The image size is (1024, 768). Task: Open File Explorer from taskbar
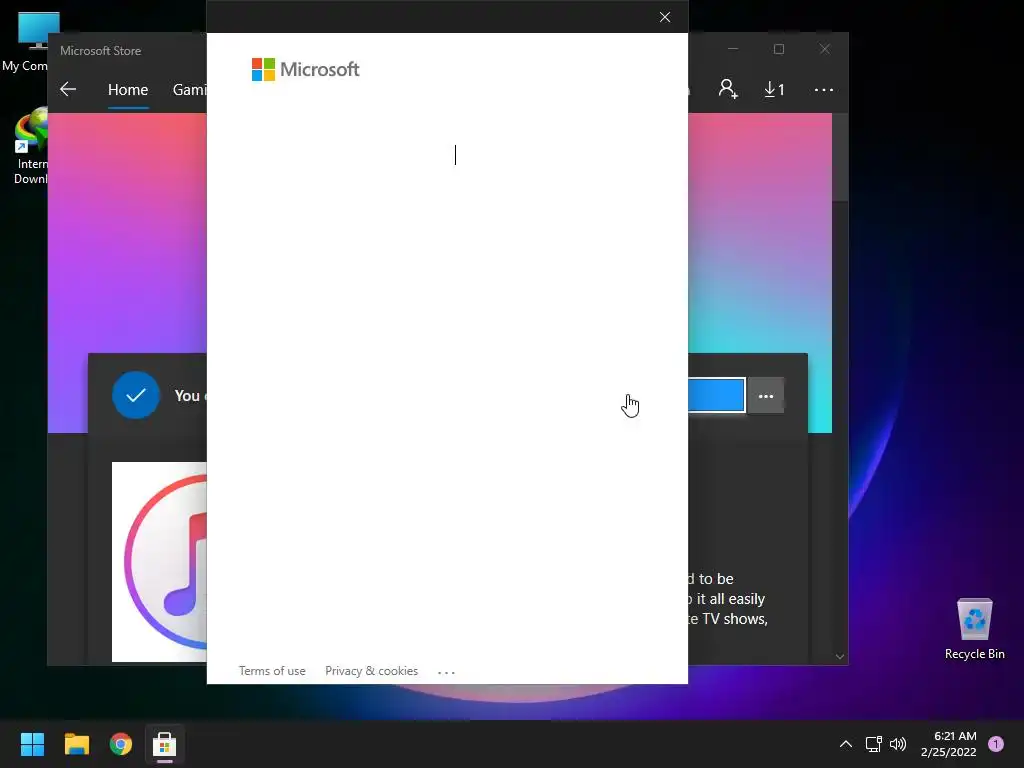(x=76, y=744)
